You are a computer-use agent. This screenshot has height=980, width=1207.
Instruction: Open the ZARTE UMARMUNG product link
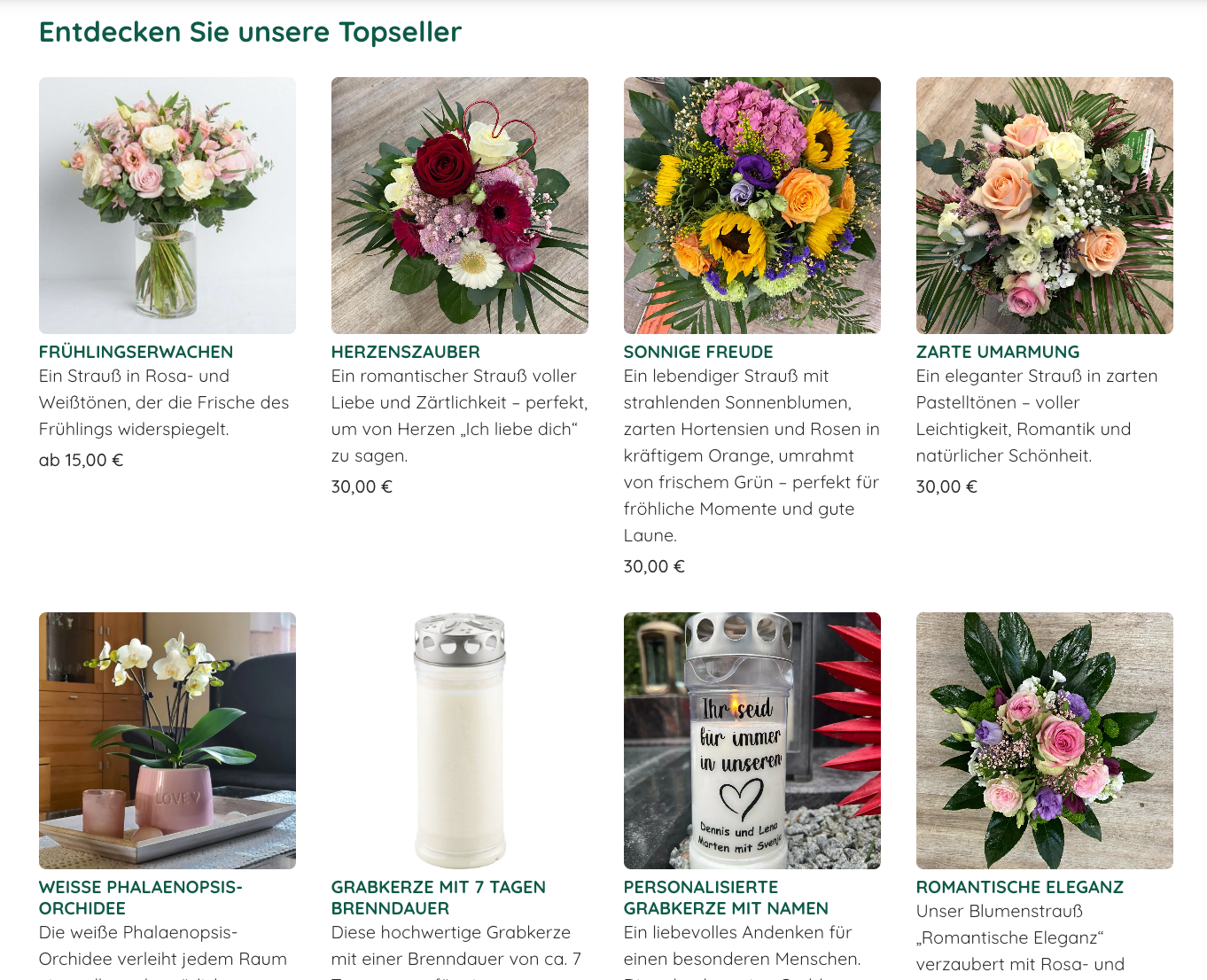point(998,352)
